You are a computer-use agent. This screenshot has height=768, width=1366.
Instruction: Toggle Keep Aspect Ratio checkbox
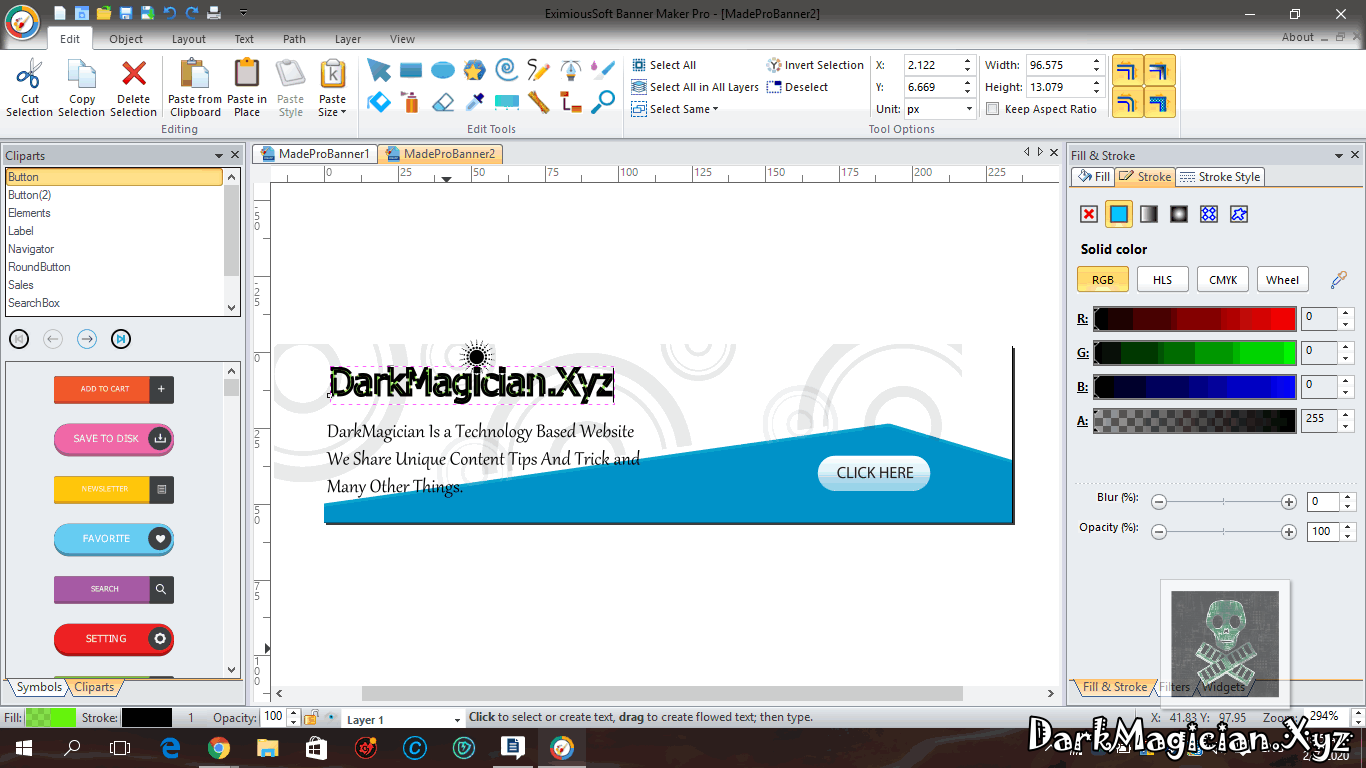click(992, 109)
